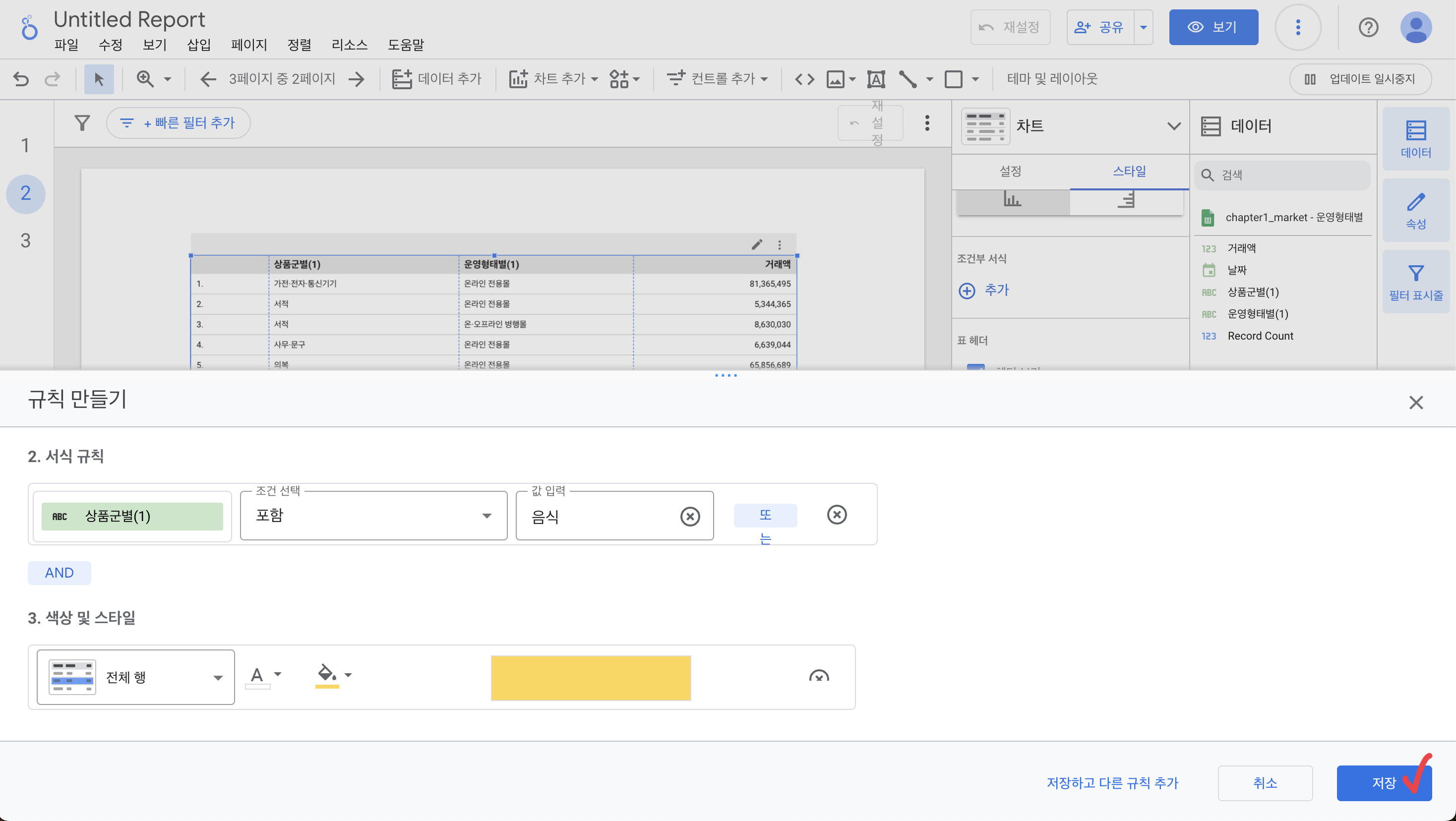1456x821 pixels.
Task: Open the 전체 행 scope dropdown
Action: pos(136,677)
